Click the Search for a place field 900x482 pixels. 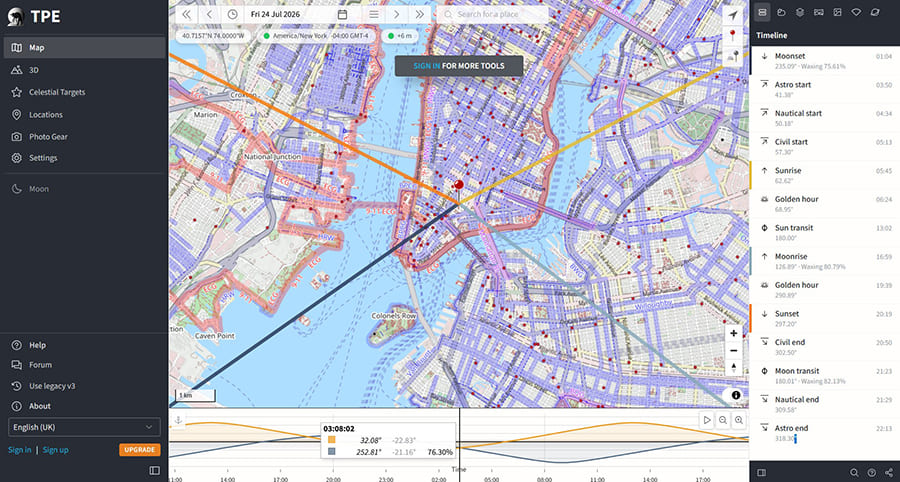[492, 14]
